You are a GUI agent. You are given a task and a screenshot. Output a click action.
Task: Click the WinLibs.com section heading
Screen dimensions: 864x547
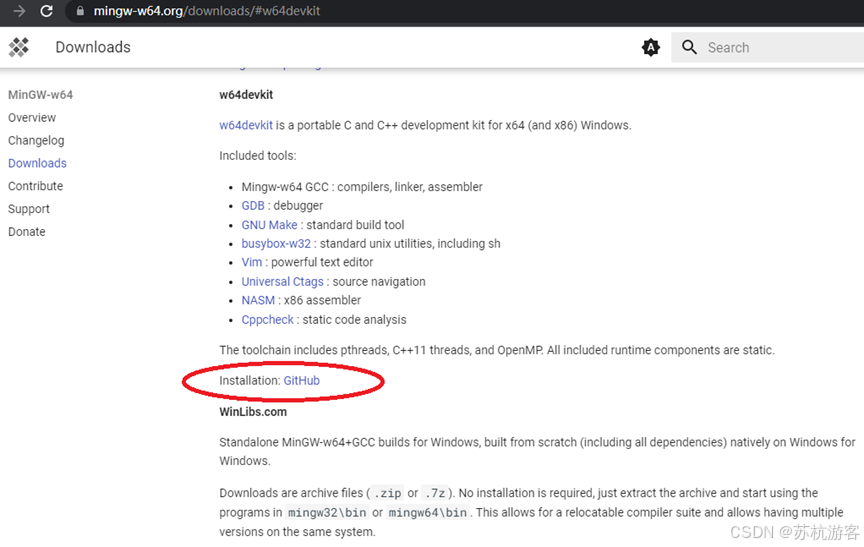[253, 412]
